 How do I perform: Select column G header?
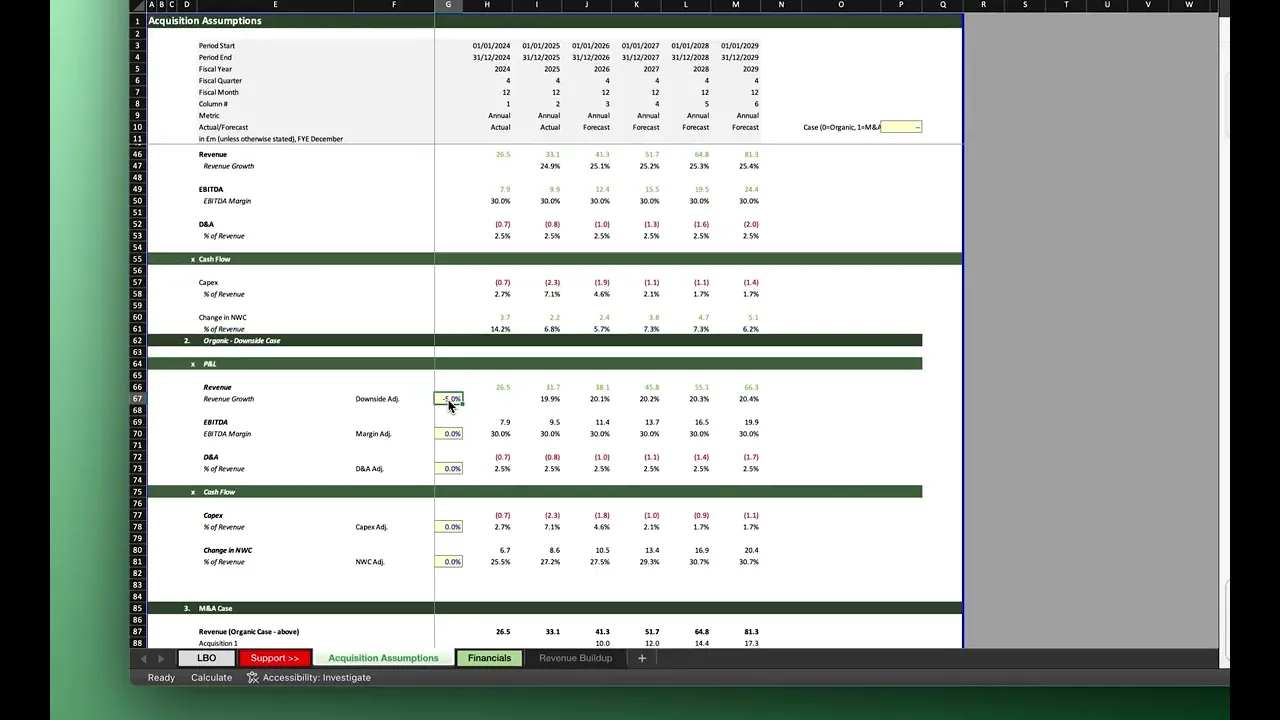click(448, 5)
